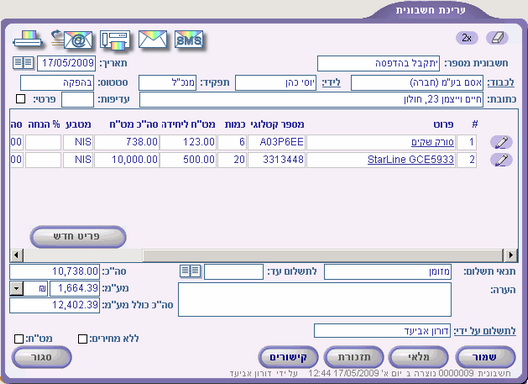Image resolution: width=528 pixels, height=384 pixels.
Task: Click the מלאי inventory button
Action: (419, 357)
